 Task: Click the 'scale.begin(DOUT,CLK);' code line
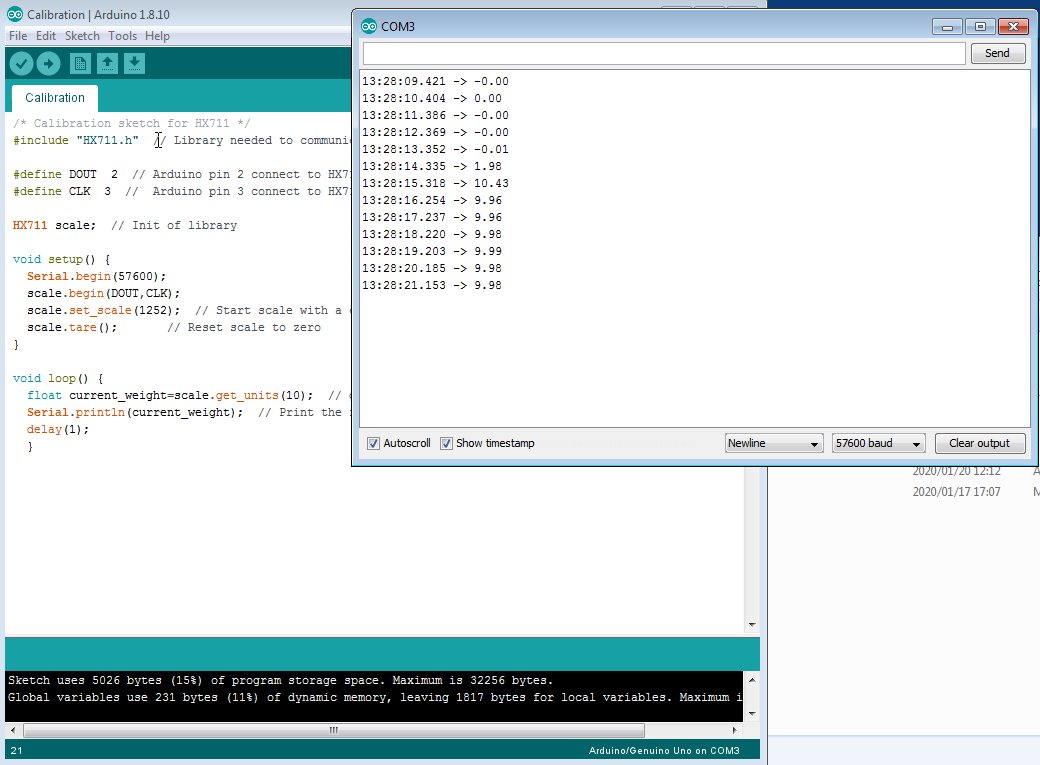pos(103,293)
